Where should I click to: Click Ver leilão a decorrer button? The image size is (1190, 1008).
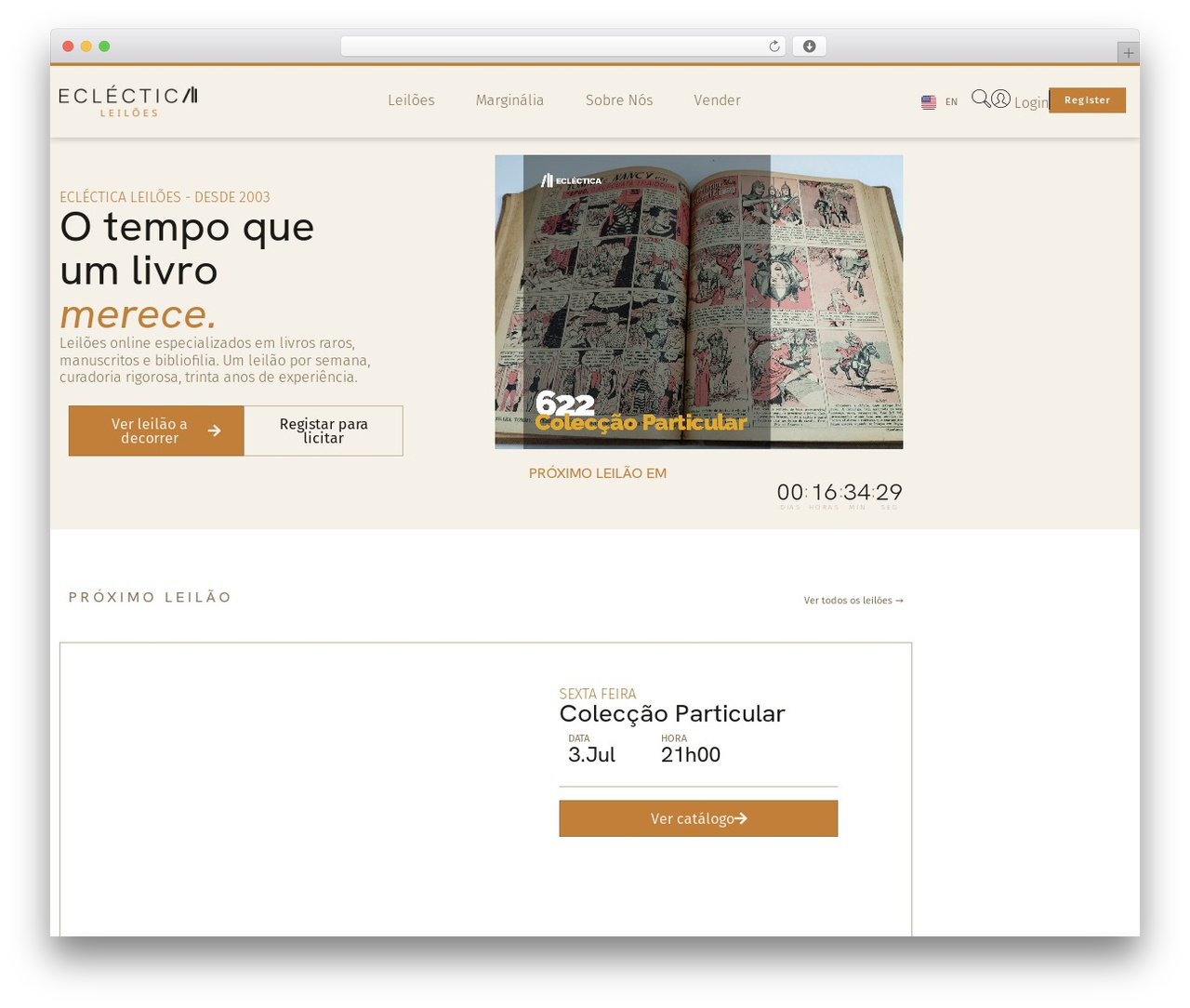[x=156, y=431]
